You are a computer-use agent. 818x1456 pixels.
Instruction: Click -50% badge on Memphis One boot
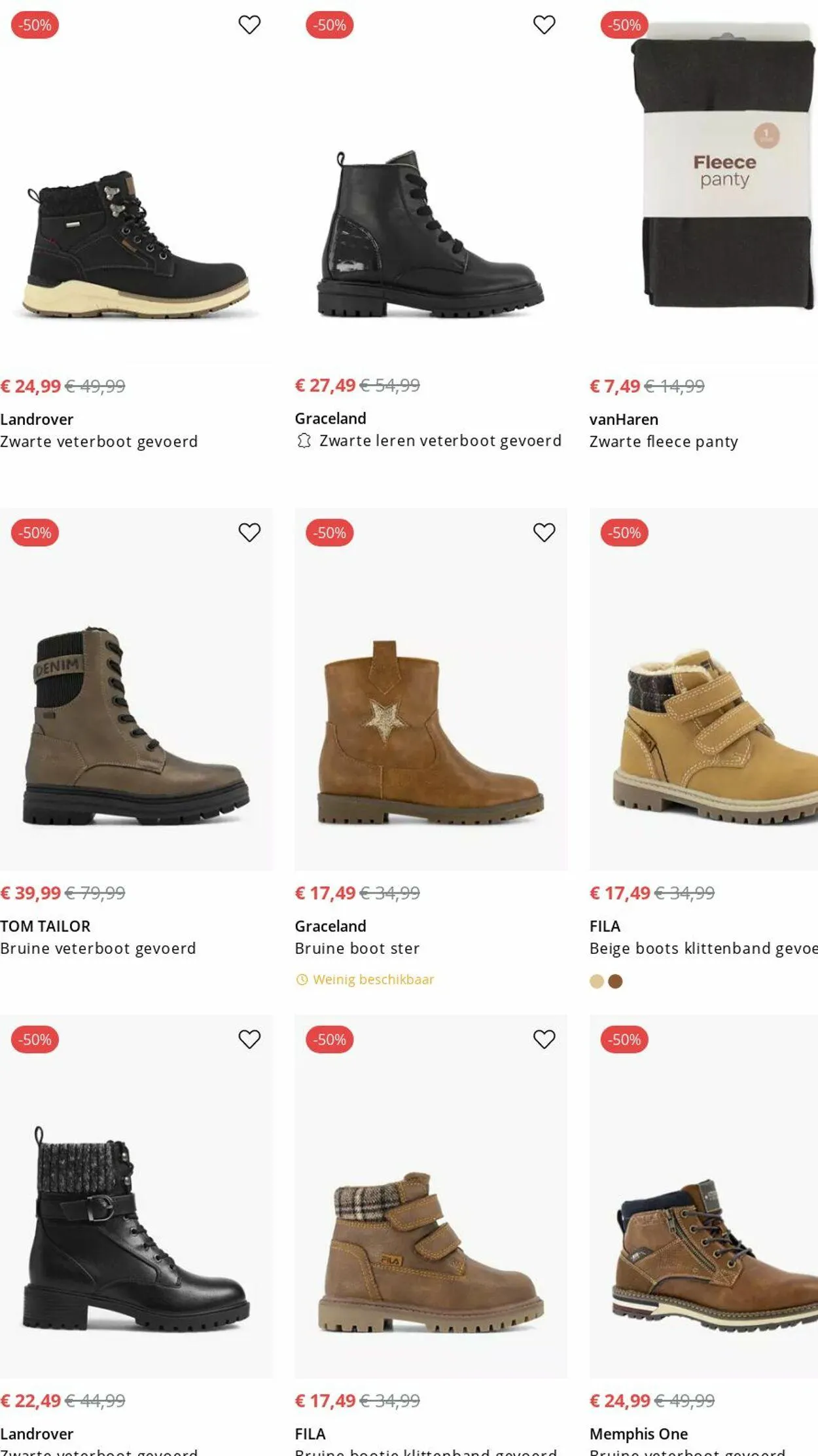(624, 1040)
